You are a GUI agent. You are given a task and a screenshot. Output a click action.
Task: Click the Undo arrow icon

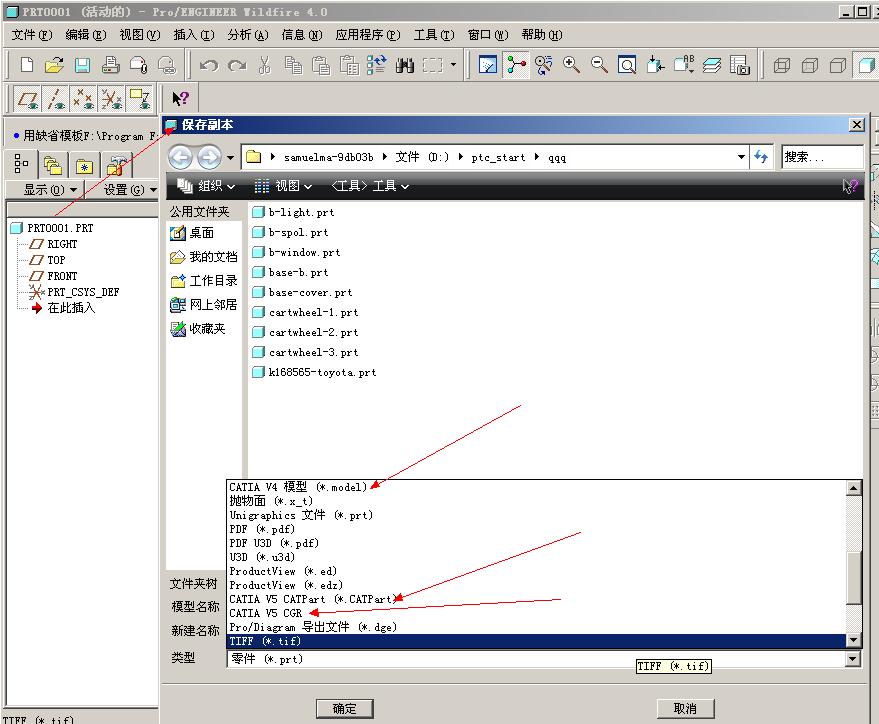(209, 66)
